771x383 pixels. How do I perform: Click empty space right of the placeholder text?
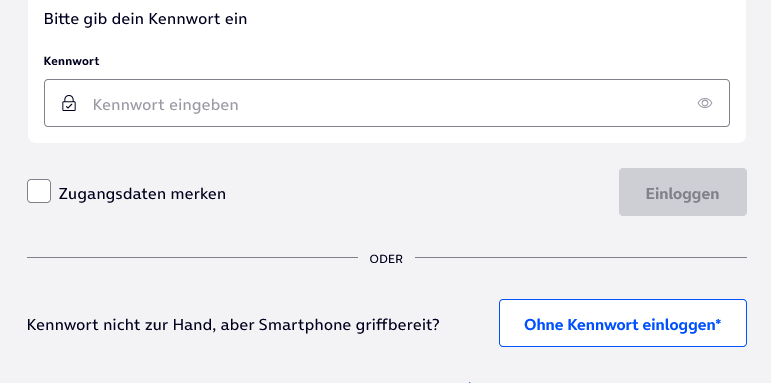(467, 103)
